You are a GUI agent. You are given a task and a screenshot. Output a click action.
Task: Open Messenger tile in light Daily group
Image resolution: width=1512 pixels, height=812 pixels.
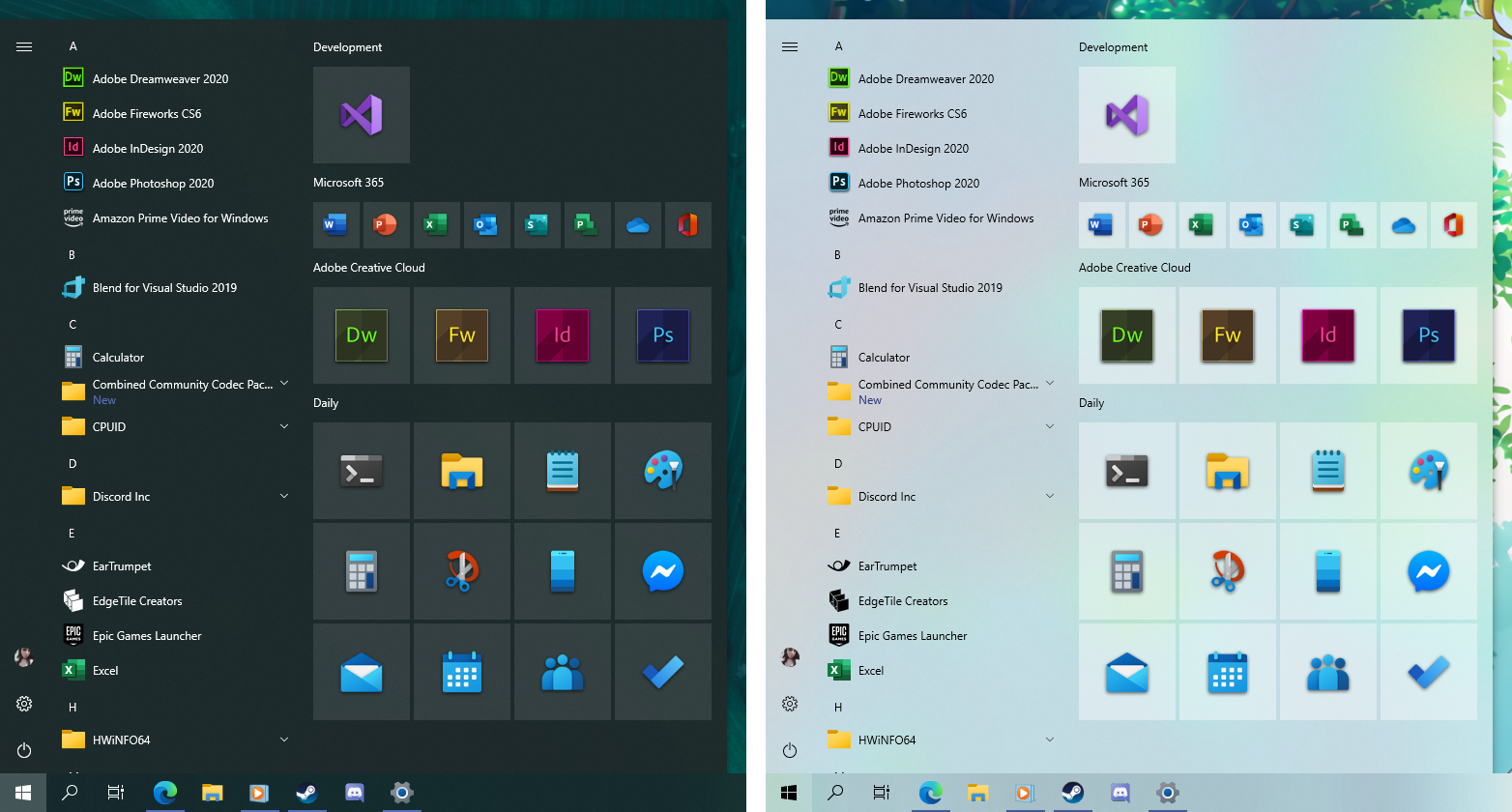coord(1429,571)
